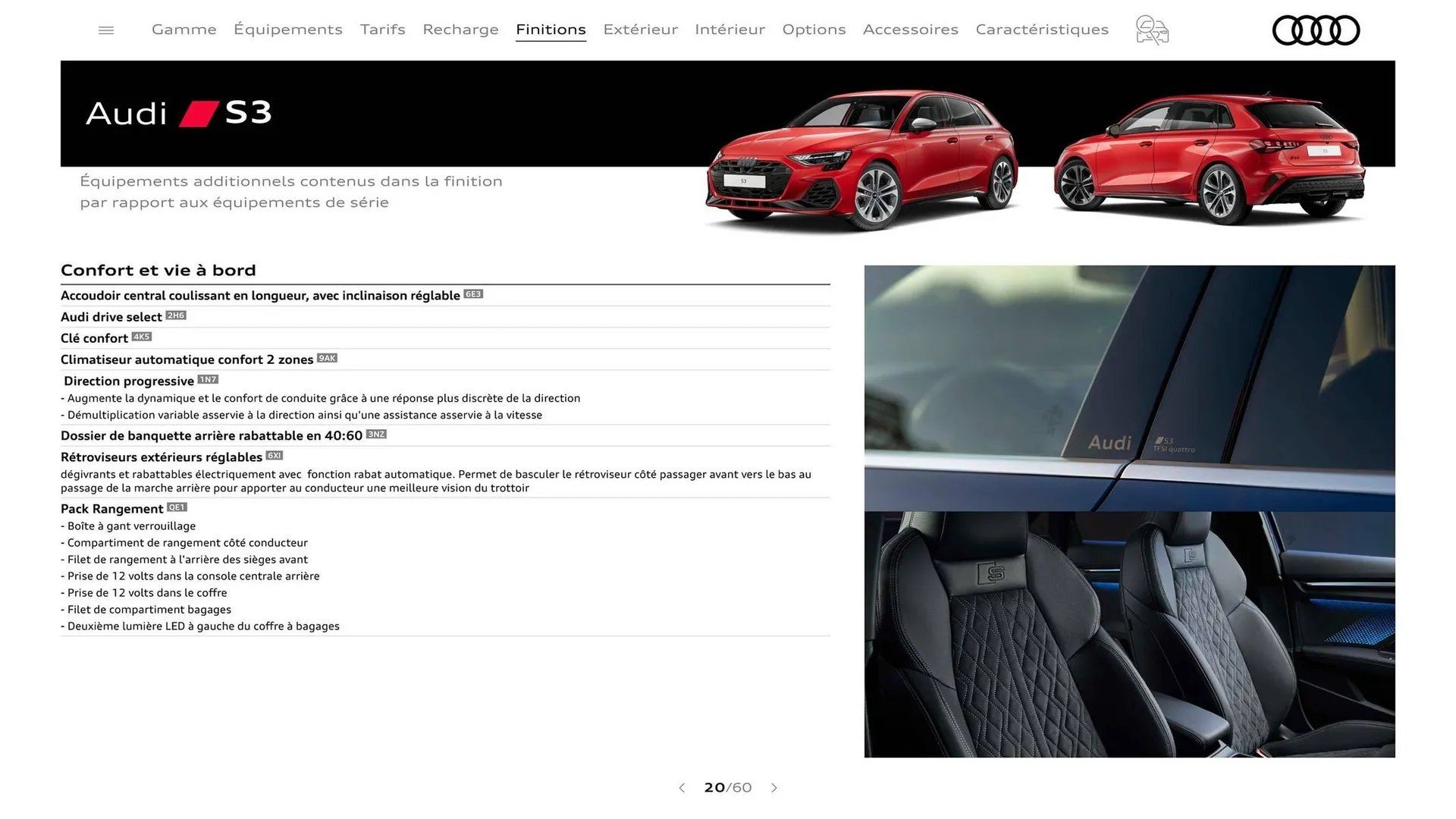This screenshot has width=1456, height=819.
Task: Click the page counter showing 20/60
Action: pyautogui.click(x=728, y=788)
